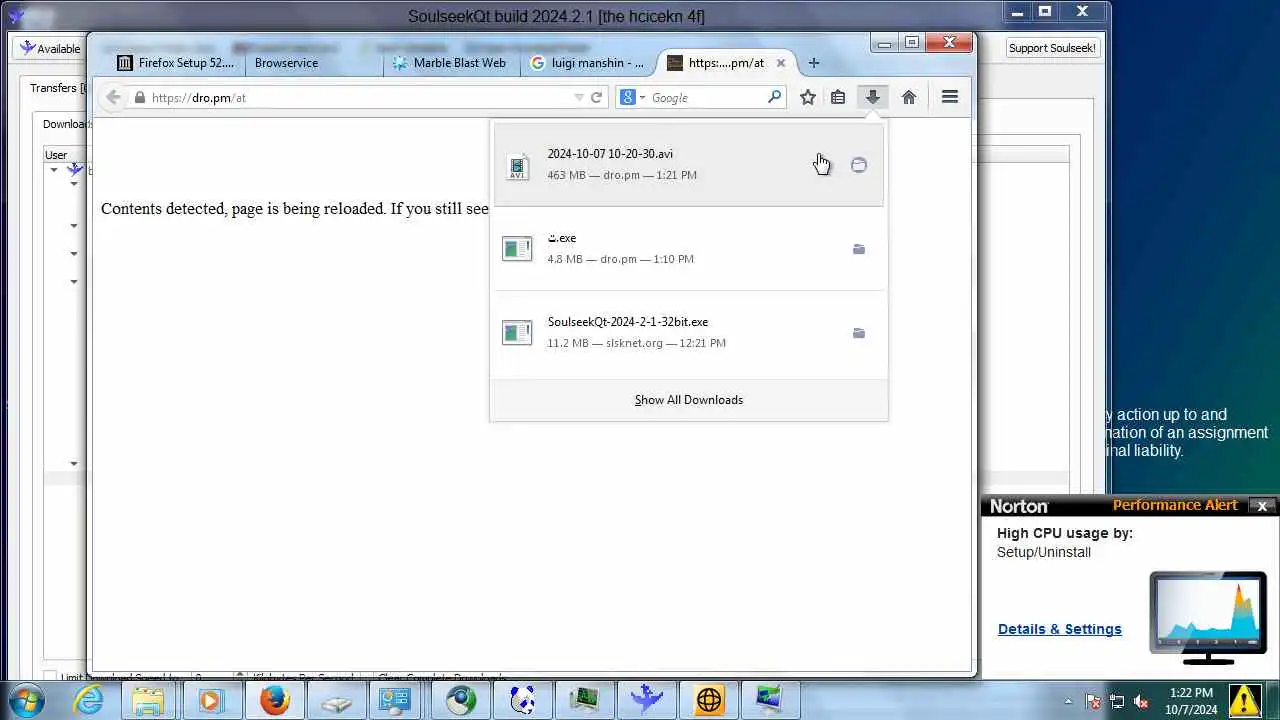Show bookmarks list icon
The height and width of the screenshot is (720, 1280).
click(x=838, y=97)
